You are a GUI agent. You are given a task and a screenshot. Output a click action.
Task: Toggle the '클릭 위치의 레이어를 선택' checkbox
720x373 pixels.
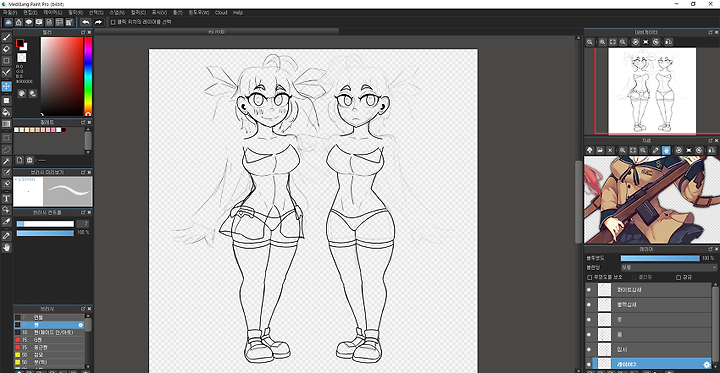click(x=113, y=22)
